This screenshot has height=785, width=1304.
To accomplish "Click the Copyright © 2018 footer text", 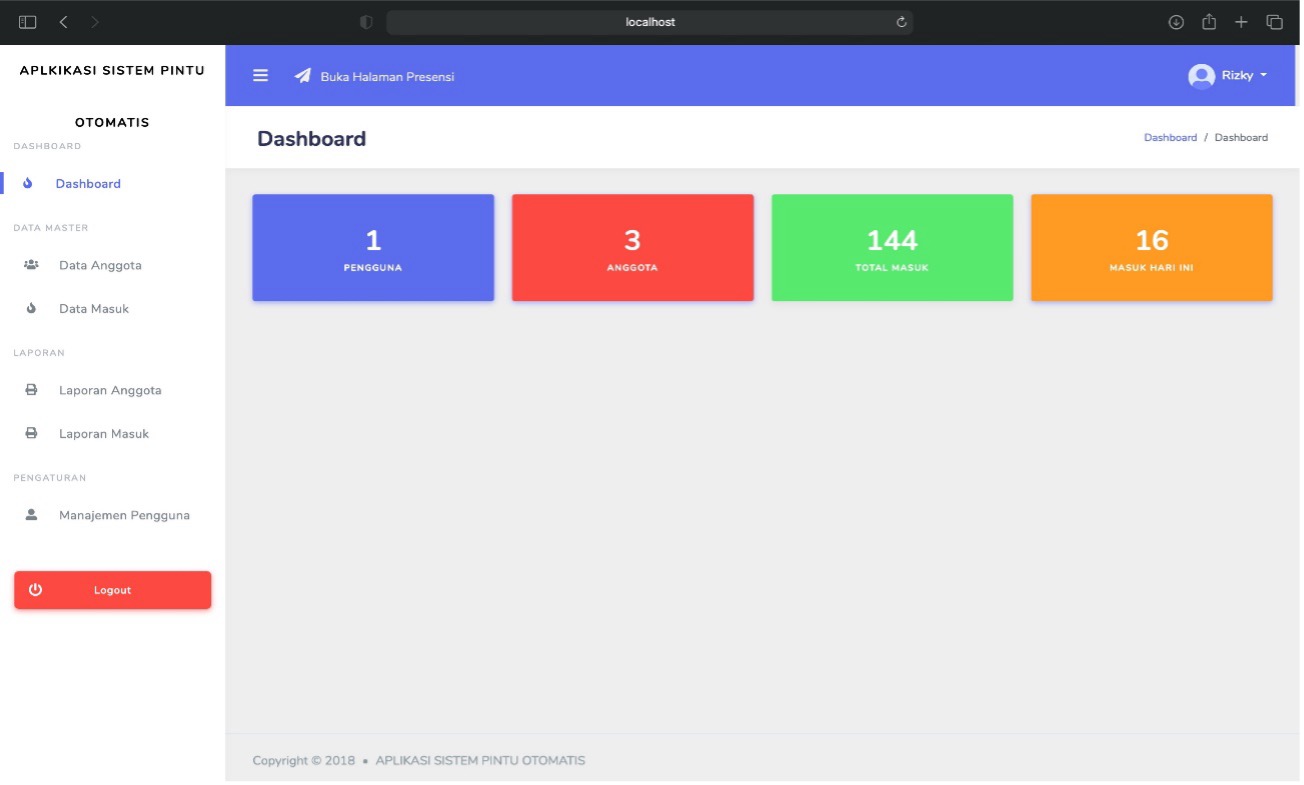I will 304,761.
